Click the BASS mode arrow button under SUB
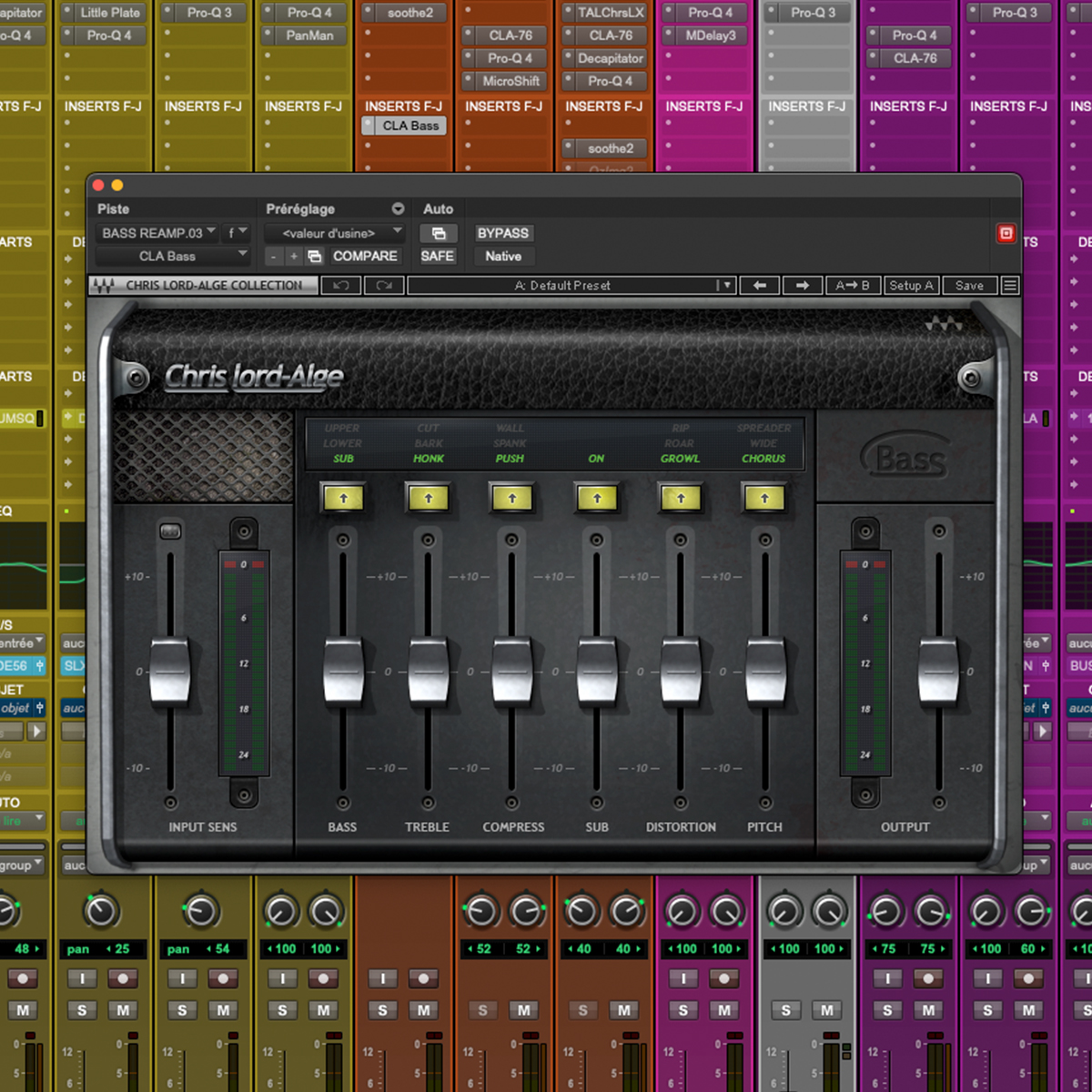The image size is (1092, 1092). pyautogui.click(x=343, y=498)
